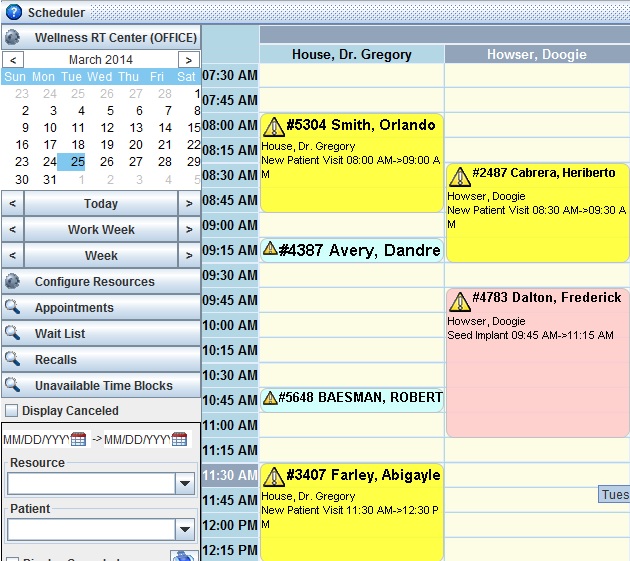Switch to Week view
Screen dimensions: 630x561
coord(101,256)
